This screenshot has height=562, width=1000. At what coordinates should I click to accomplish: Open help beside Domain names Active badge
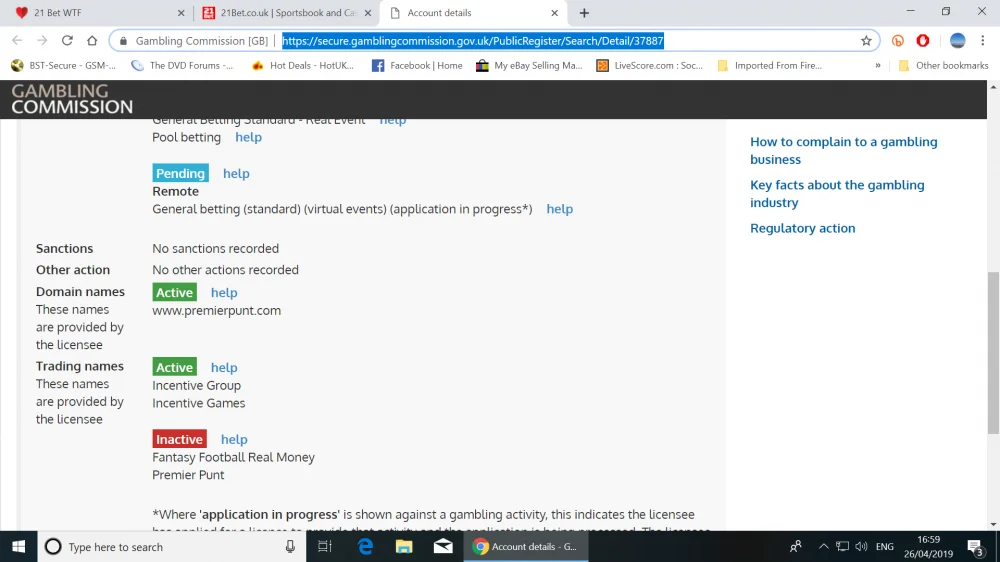(x=224, y=293)
